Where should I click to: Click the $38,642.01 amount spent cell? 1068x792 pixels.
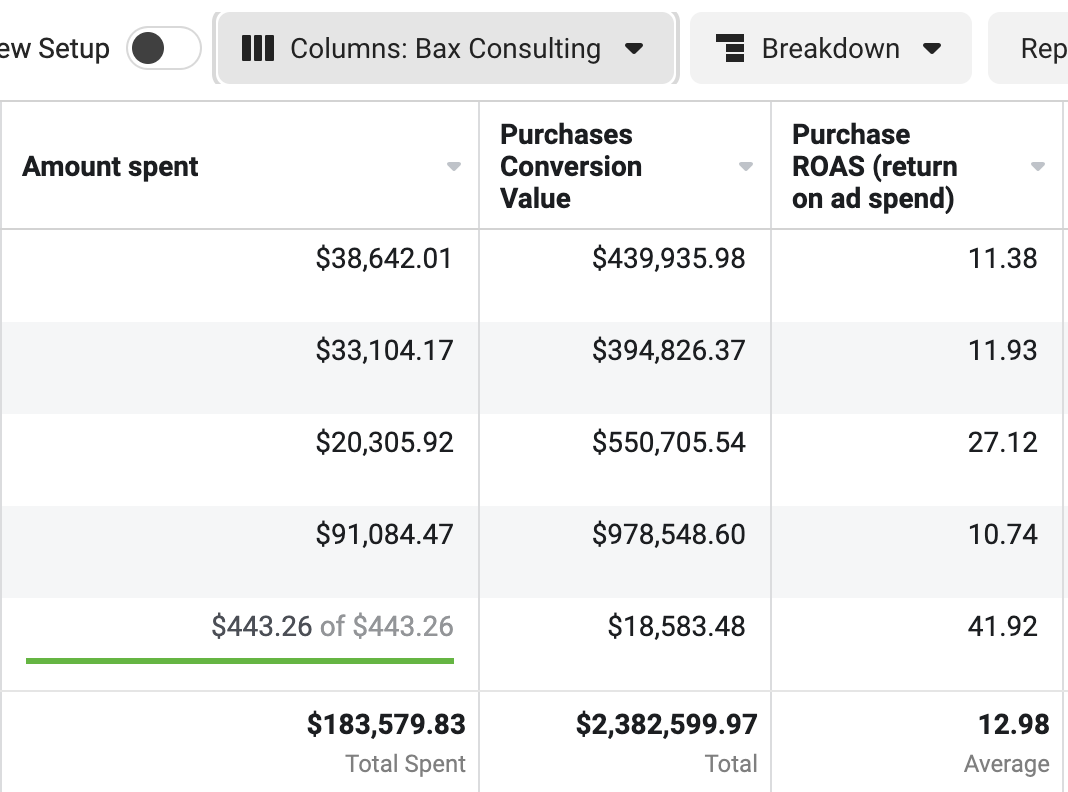(384, 259)
